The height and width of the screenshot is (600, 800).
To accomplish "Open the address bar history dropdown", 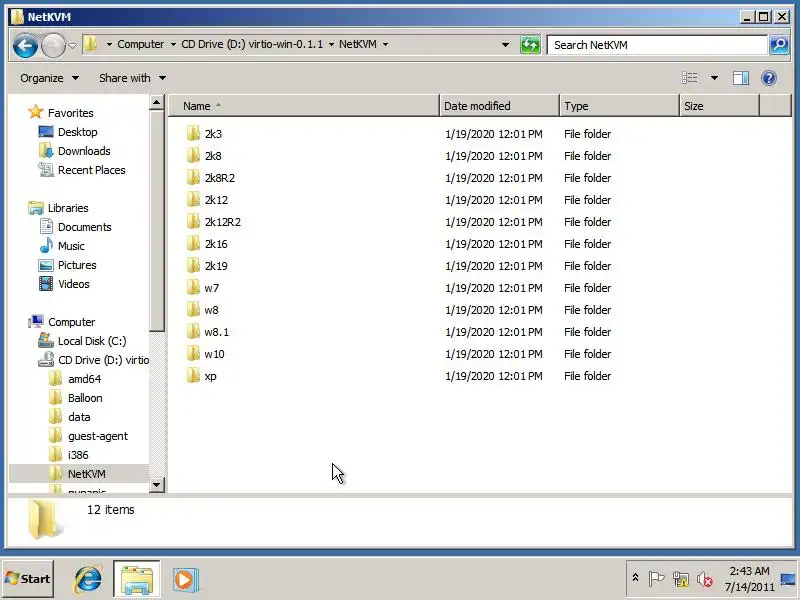I will 505,45.
